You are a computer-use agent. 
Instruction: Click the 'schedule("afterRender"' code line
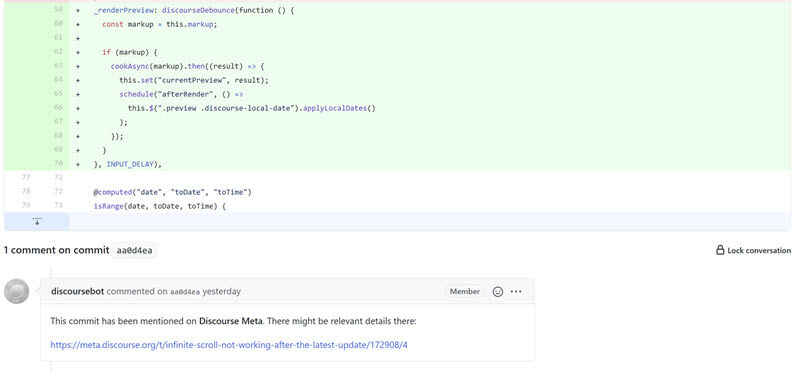[181, 94]
